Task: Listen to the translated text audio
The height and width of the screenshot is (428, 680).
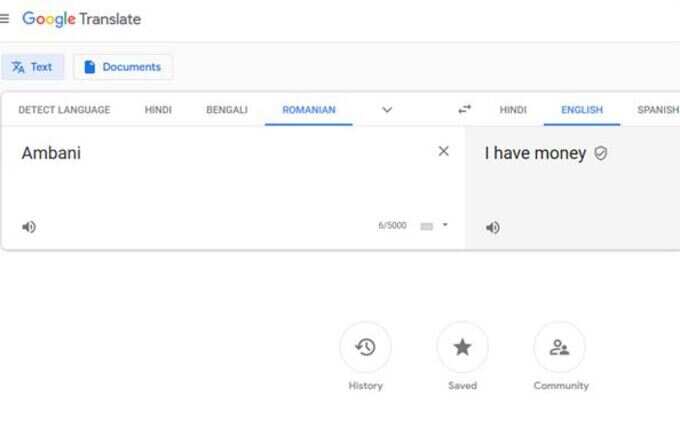Action: [493, 227]
